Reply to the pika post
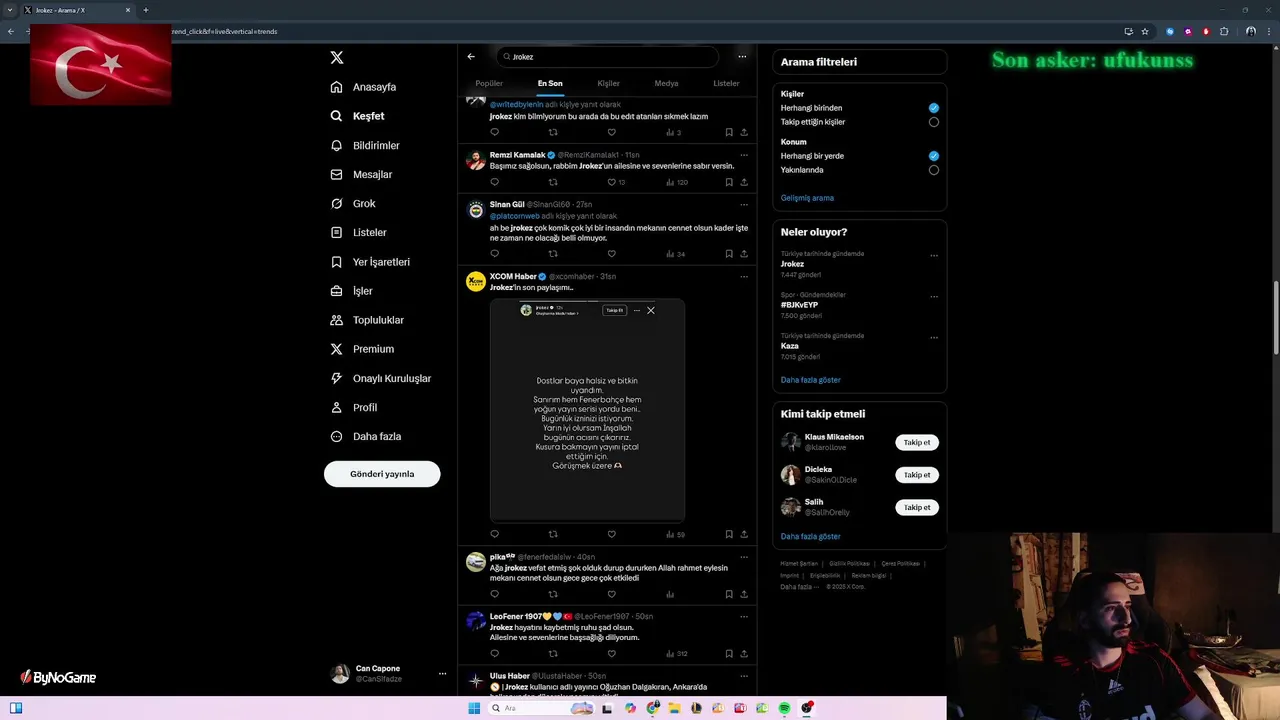The height and width of the screenshot is (720, 1280). pos(494,594)
